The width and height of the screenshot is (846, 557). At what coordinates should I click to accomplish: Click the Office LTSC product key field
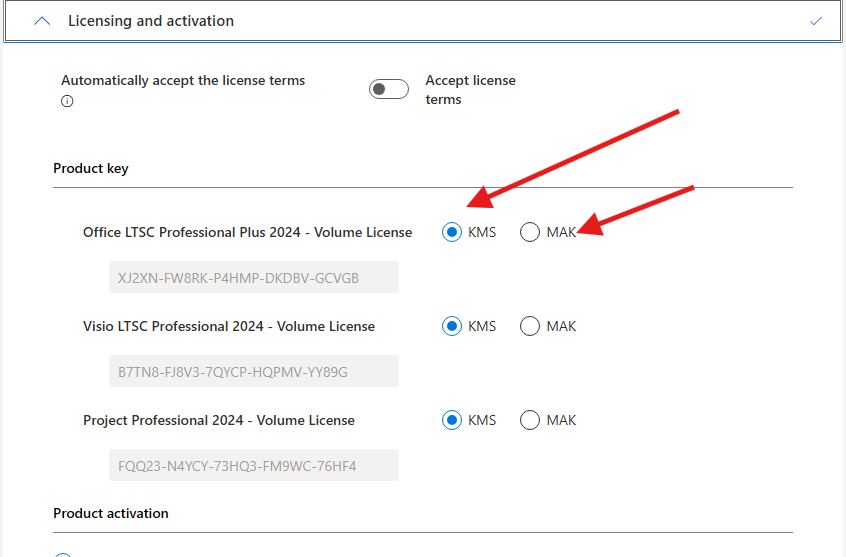(x=253, y=277)
